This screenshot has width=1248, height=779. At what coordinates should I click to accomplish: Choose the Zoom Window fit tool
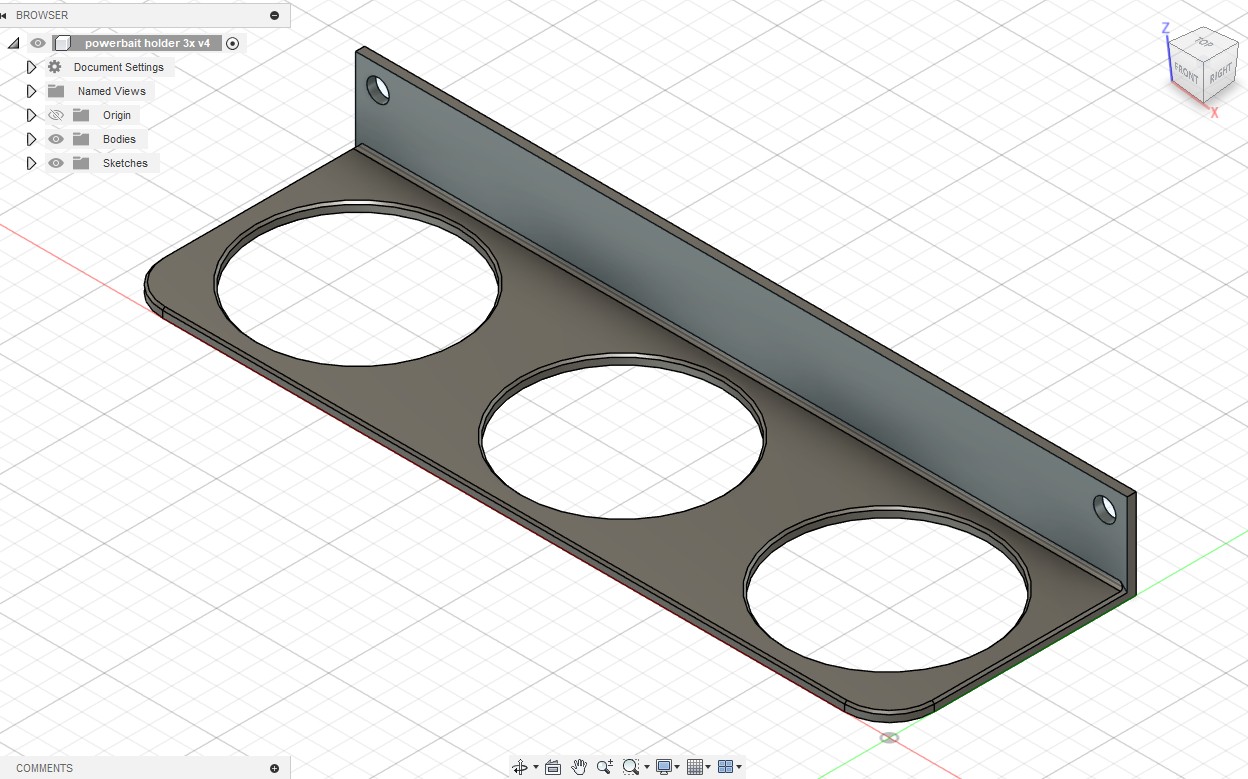click(x=631, y=767)
